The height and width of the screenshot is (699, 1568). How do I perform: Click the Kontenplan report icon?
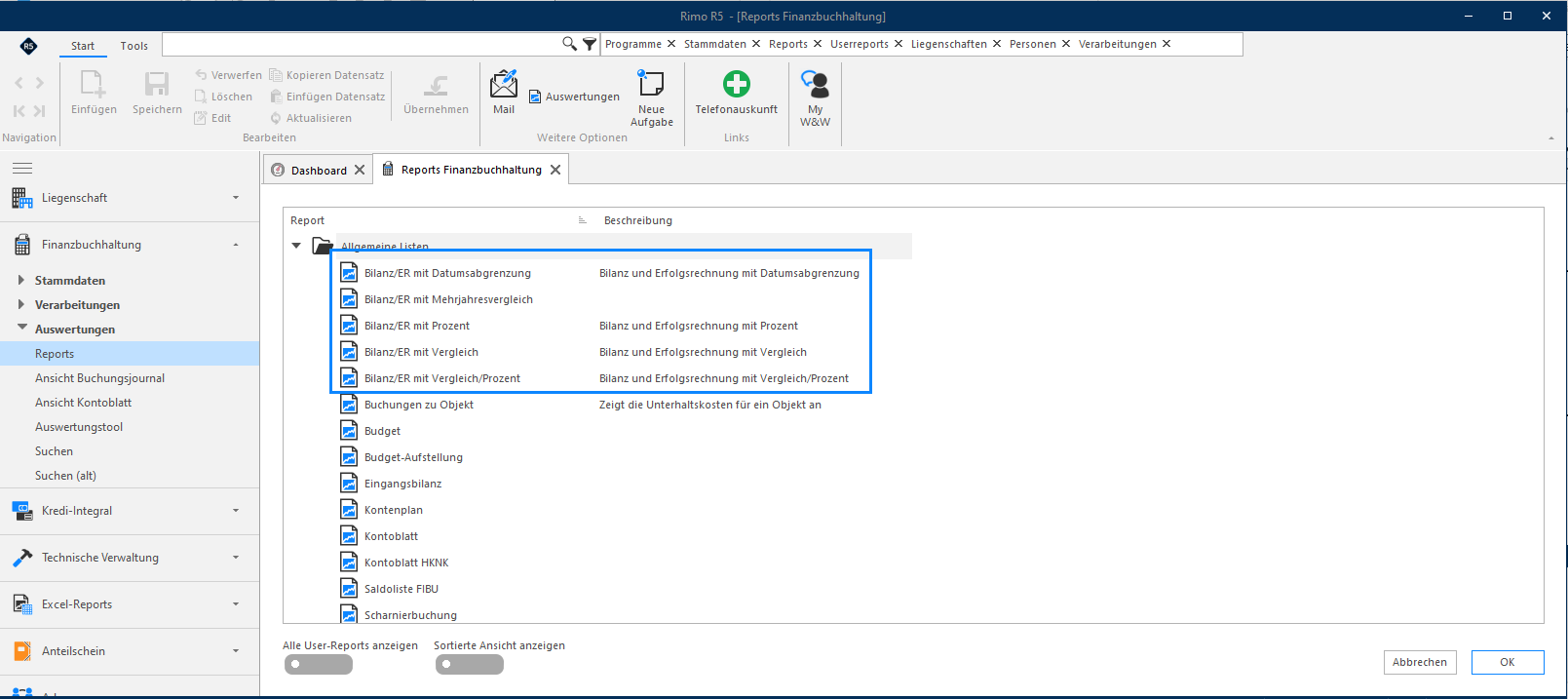349,509
